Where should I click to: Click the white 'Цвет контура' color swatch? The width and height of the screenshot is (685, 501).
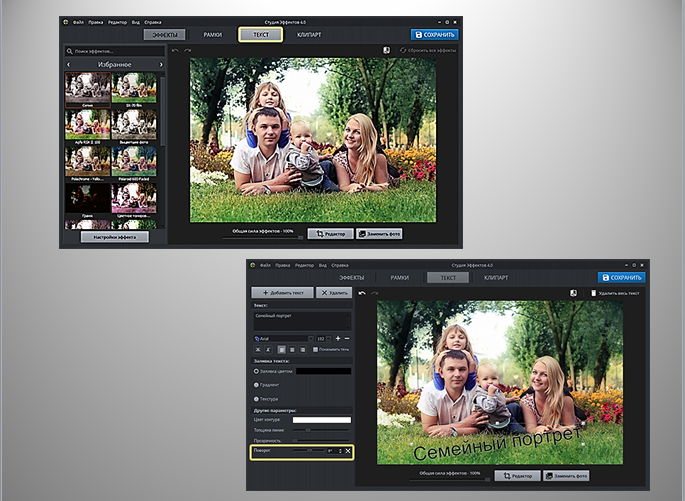321,419
